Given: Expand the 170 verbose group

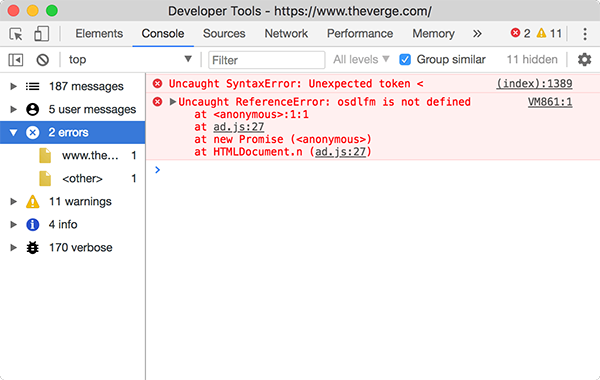Looking at the screenshot, I should (x=13, y=247).
